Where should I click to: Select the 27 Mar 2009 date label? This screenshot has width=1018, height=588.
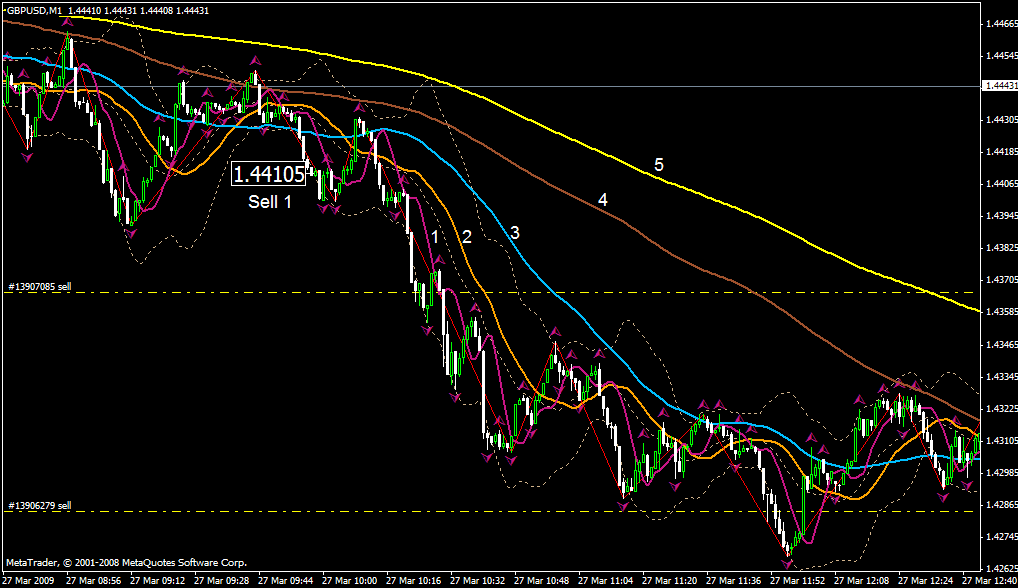click(x=30, y=580)
